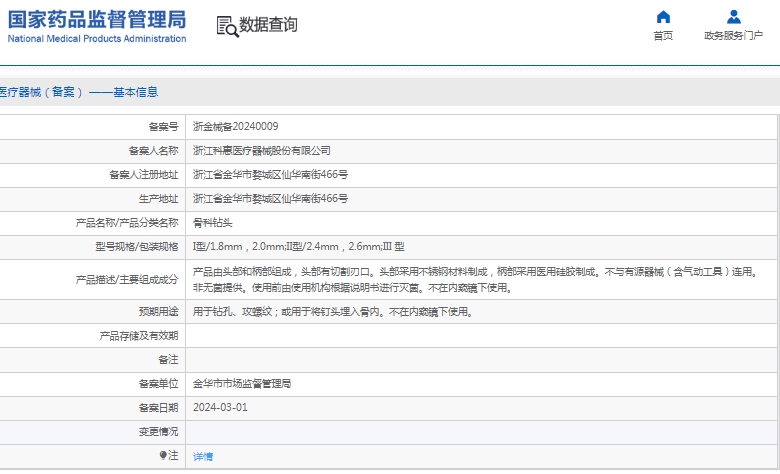Click the 政务服务门户 label
The height and width of the screenshot is (474, 780).
733,35
